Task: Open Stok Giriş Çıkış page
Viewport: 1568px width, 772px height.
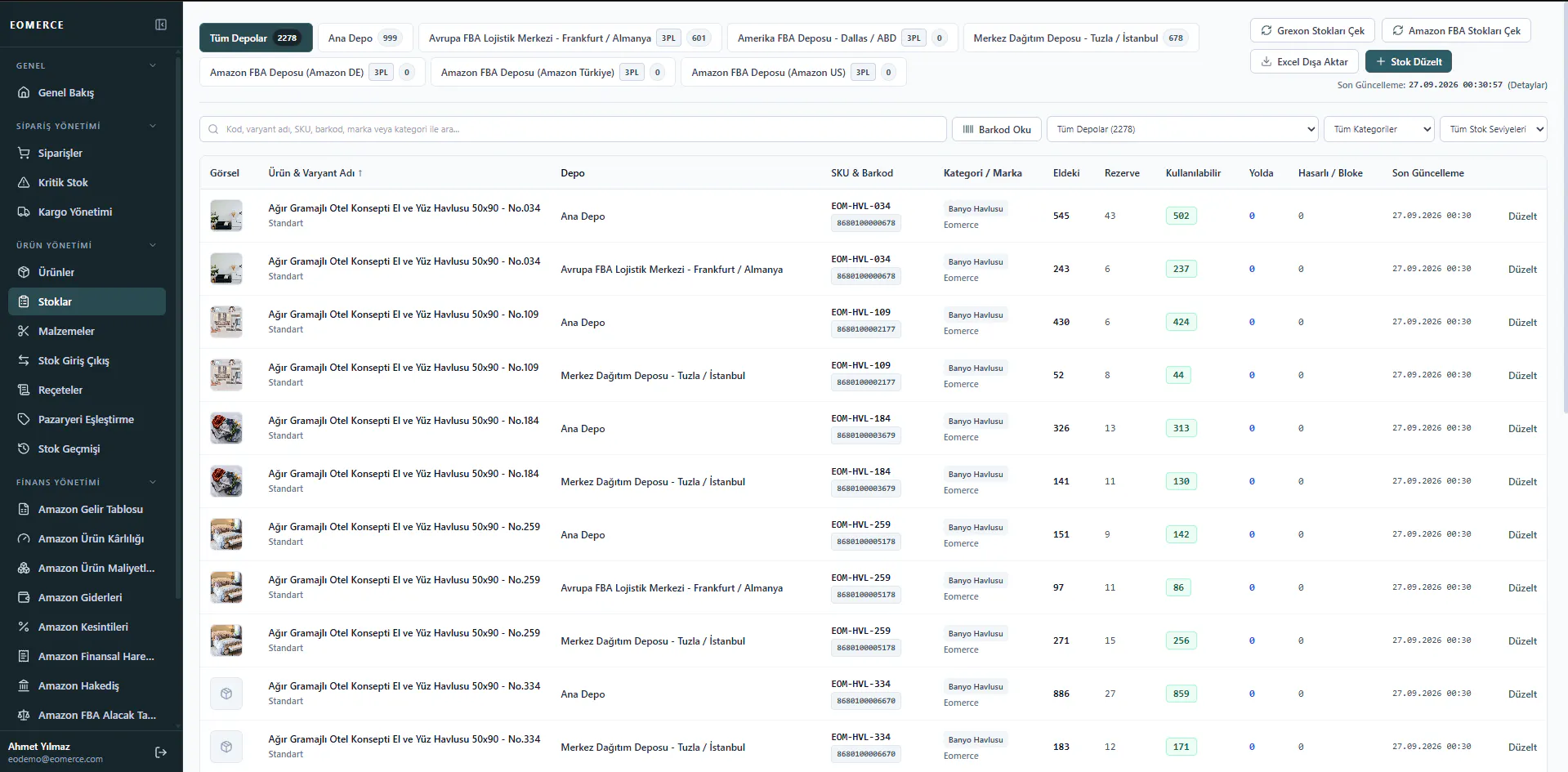Action: [87, 361]
